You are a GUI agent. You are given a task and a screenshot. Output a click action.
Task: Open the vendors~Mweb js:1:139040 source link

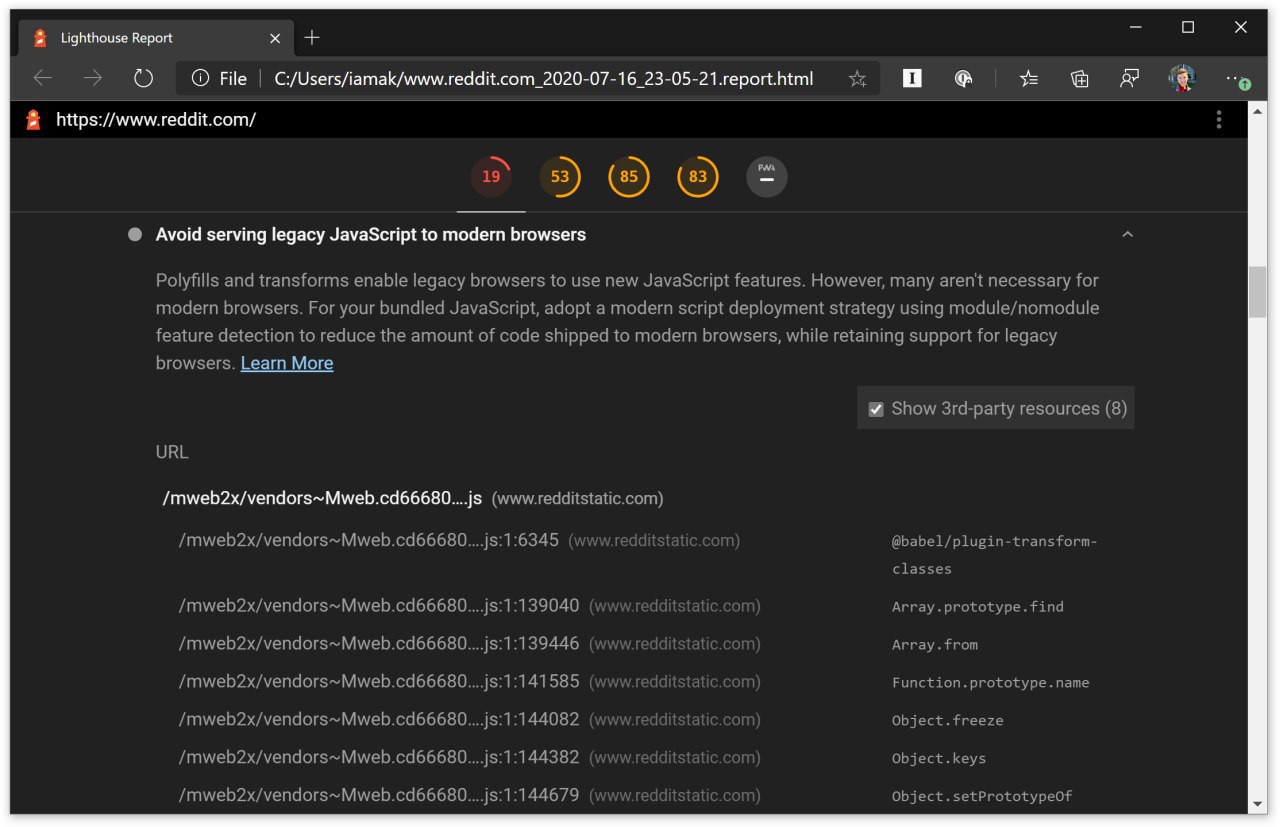pos(379,606)
